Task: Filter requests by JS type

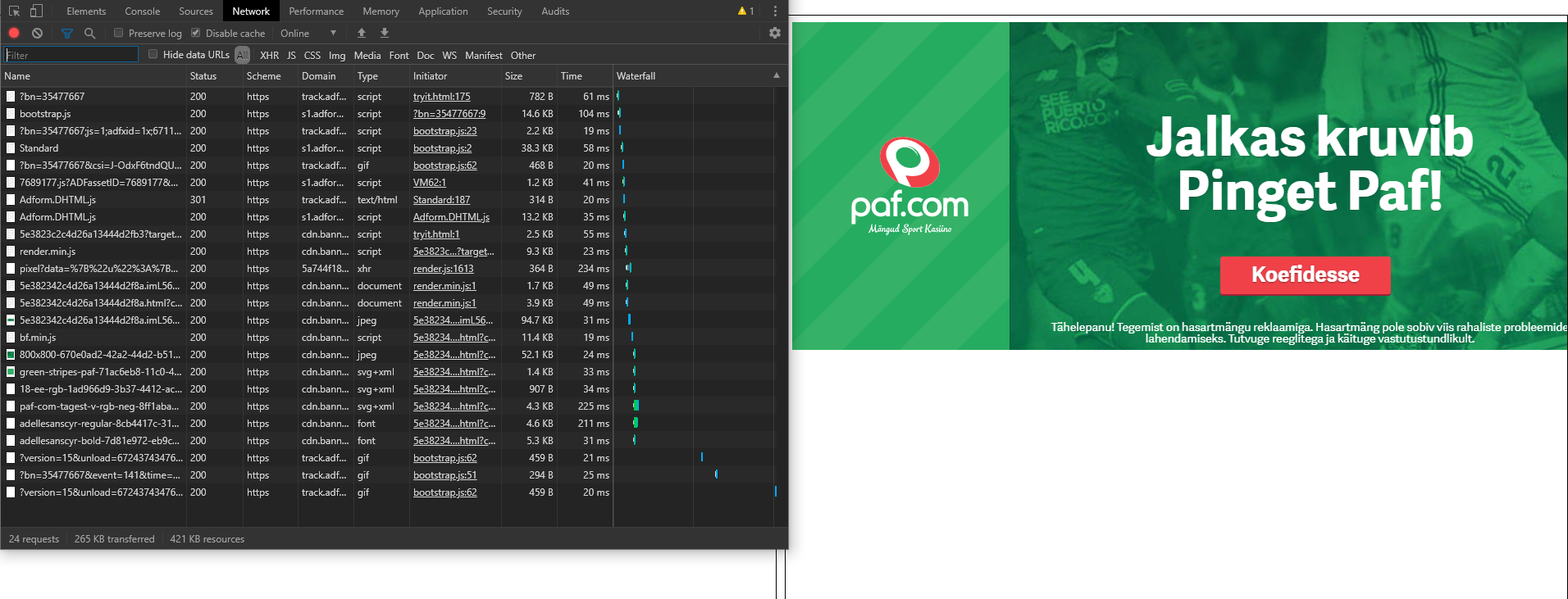Action: click(x=291, y=55)
